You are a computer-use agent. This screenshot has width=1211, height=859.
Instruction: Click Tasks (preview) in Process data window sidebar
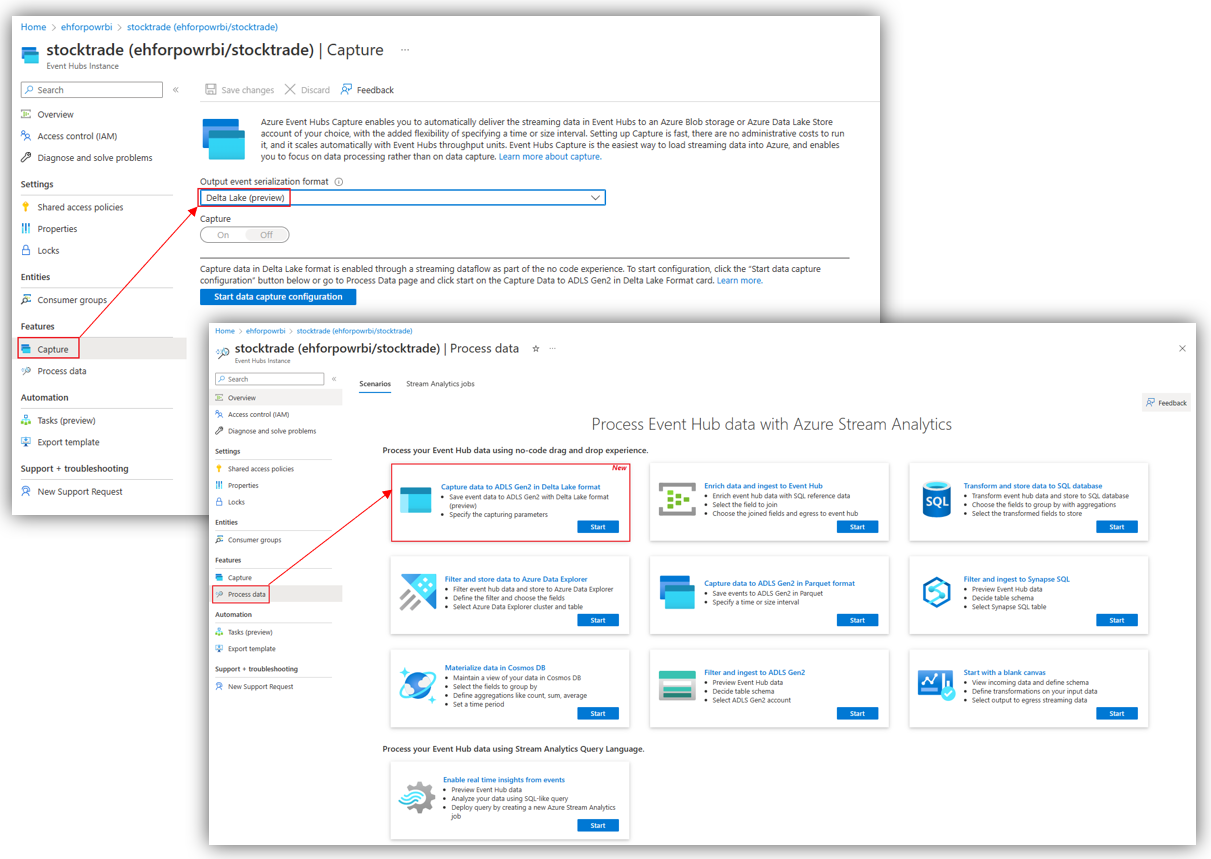point(250,632)
